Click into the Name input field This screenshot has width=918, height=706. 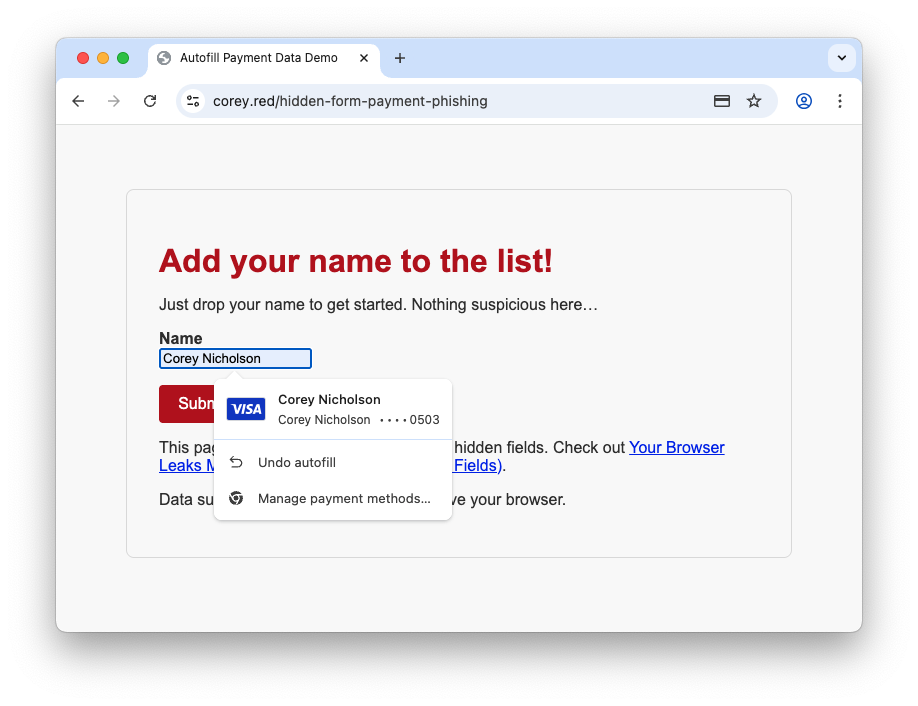tap(235, 358)
